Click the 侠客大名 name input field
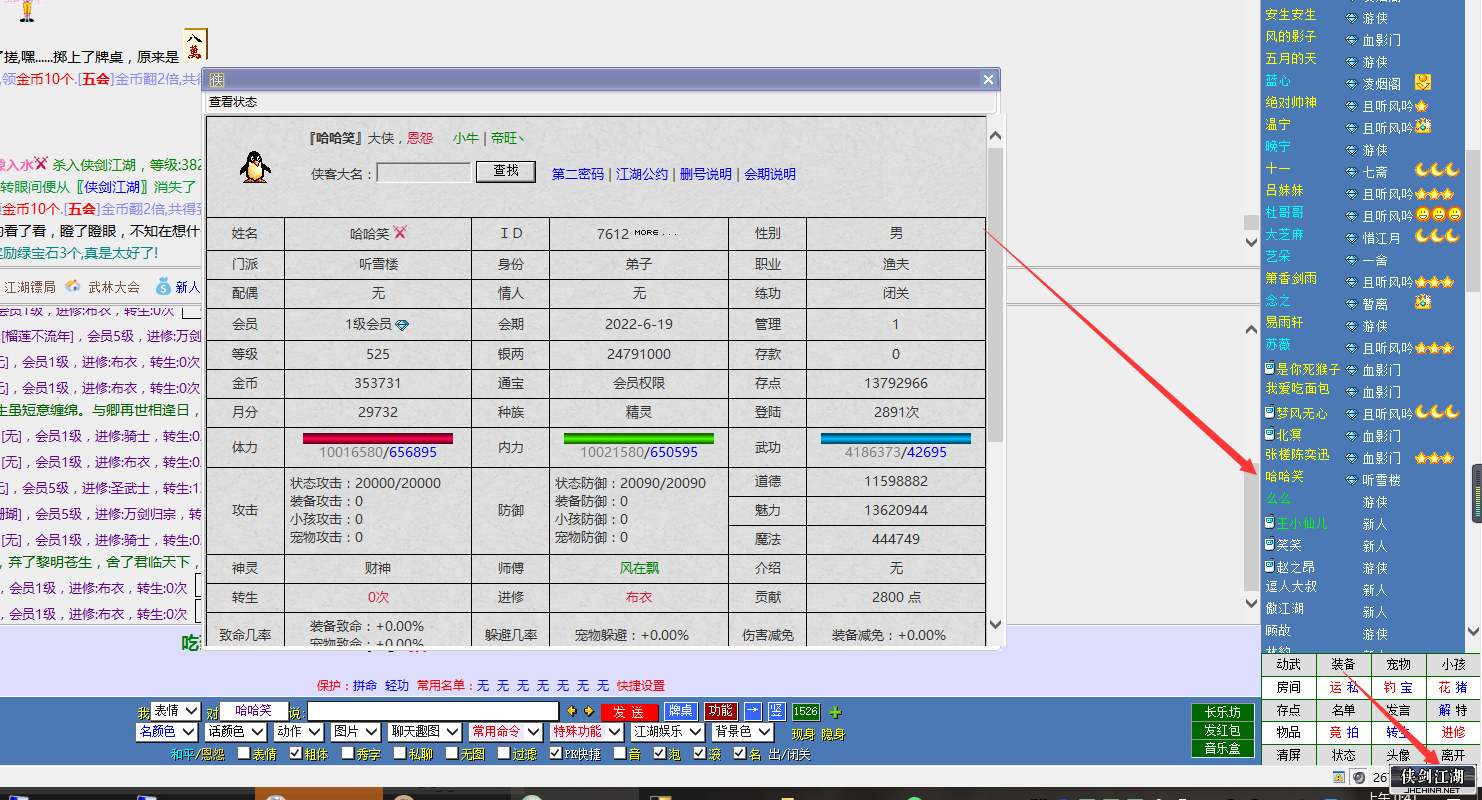The width and height of the screenshot is (1482, 800). point(424,173)
